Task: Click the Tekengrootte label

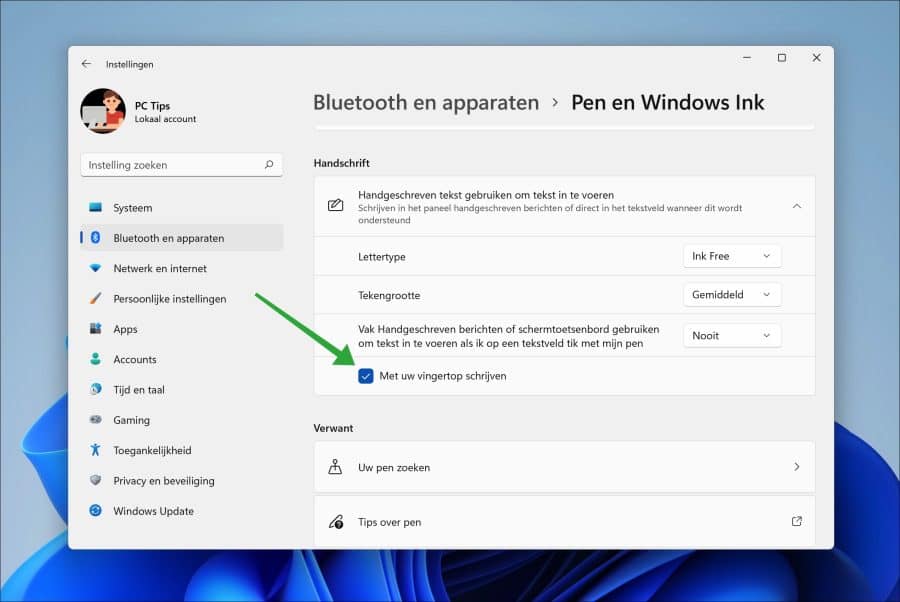Action: (389, 295)
